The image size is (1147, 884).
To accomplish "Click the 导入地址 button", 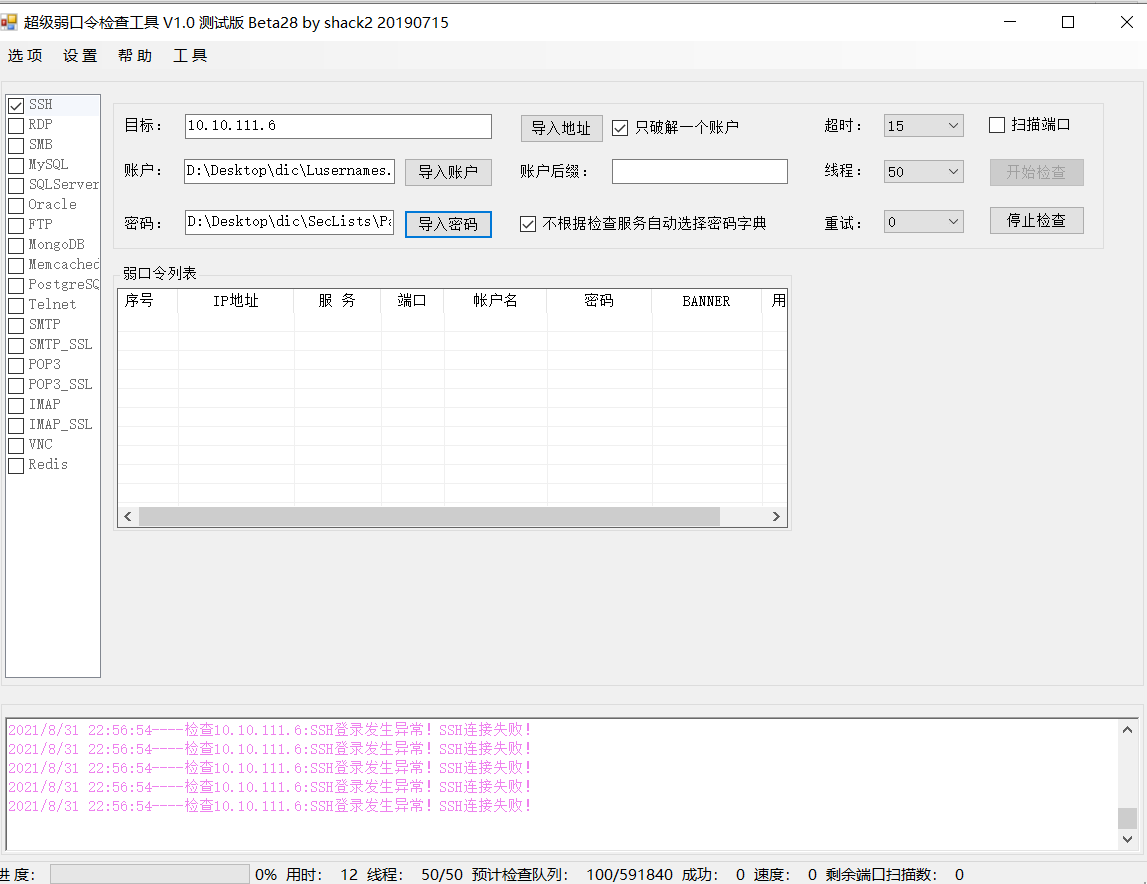I will point(561,128).
